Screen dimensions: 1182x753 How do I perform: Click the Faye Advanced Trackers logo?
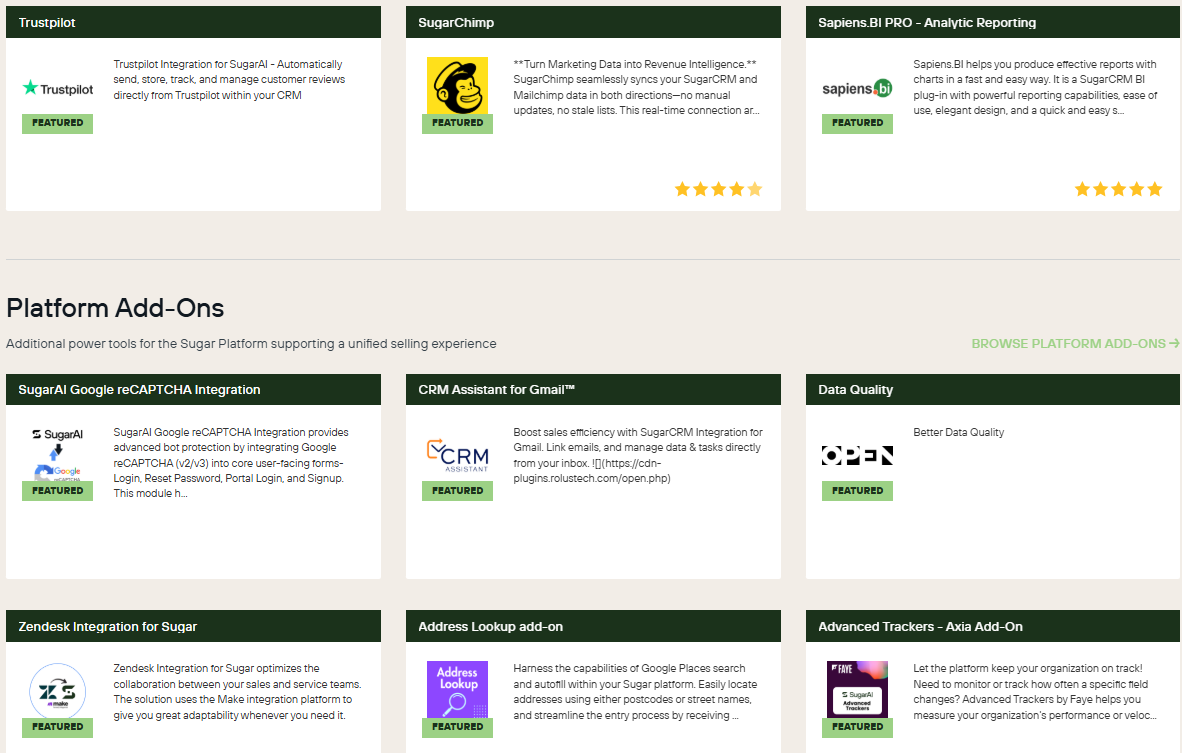tap(857, 689)
